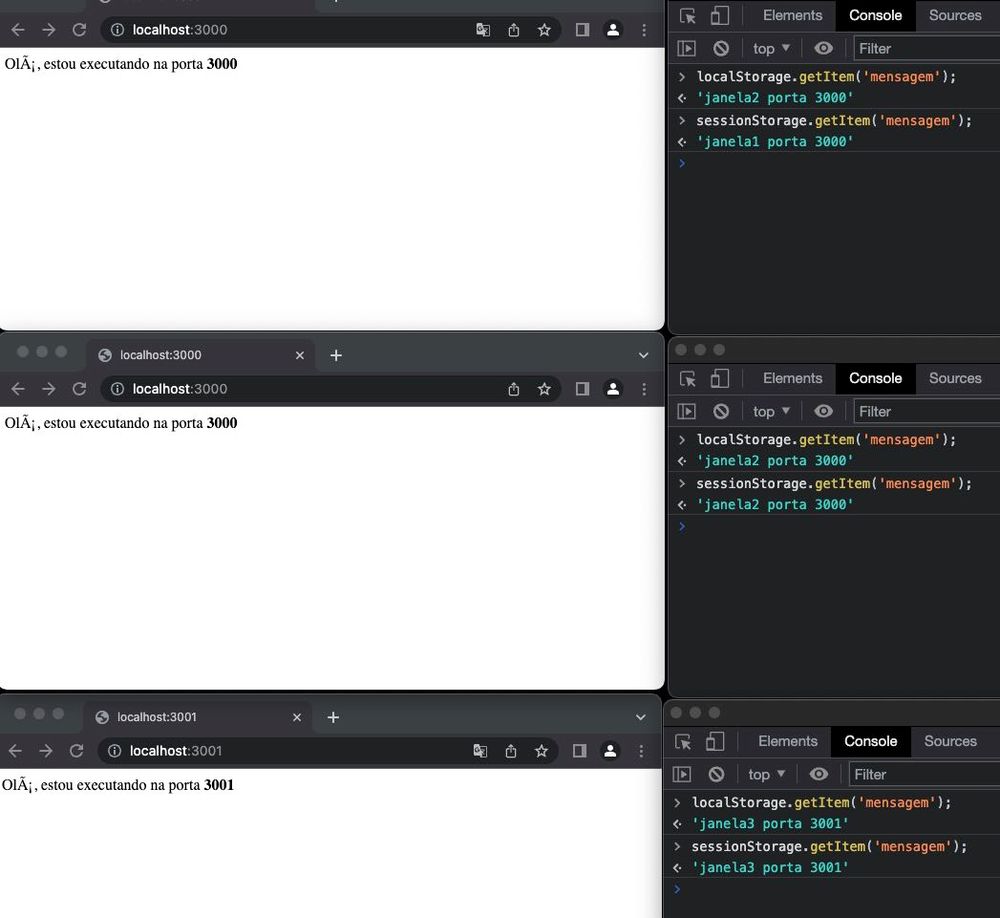Toggle device toolbar in the bottom DevTools panel
This screenshot has width=1000, height=918.
(x=715, y=742)
